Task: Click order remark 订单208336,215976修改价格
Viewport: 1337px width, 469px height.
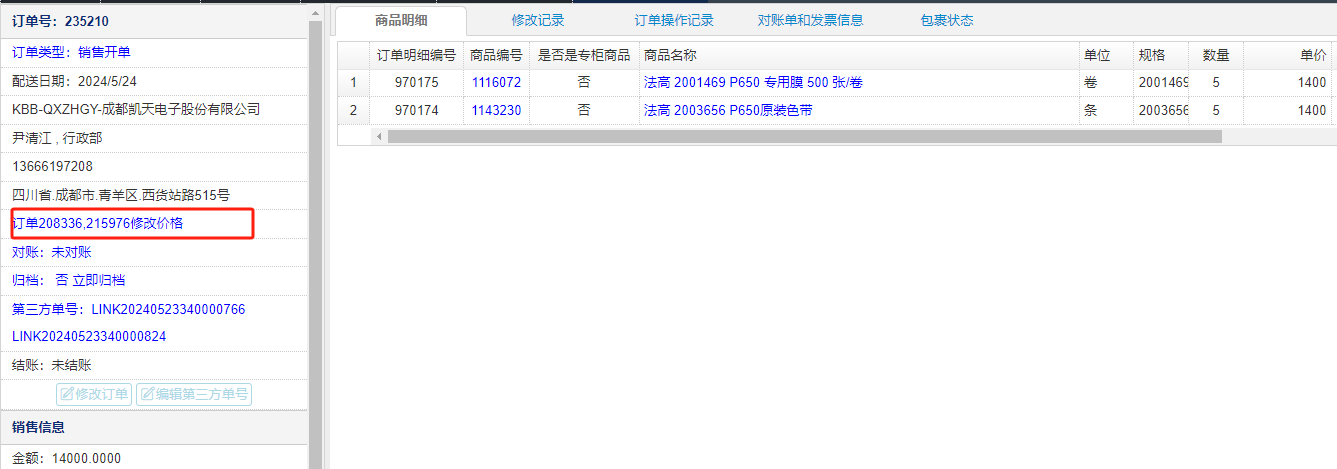Action: 98,224
